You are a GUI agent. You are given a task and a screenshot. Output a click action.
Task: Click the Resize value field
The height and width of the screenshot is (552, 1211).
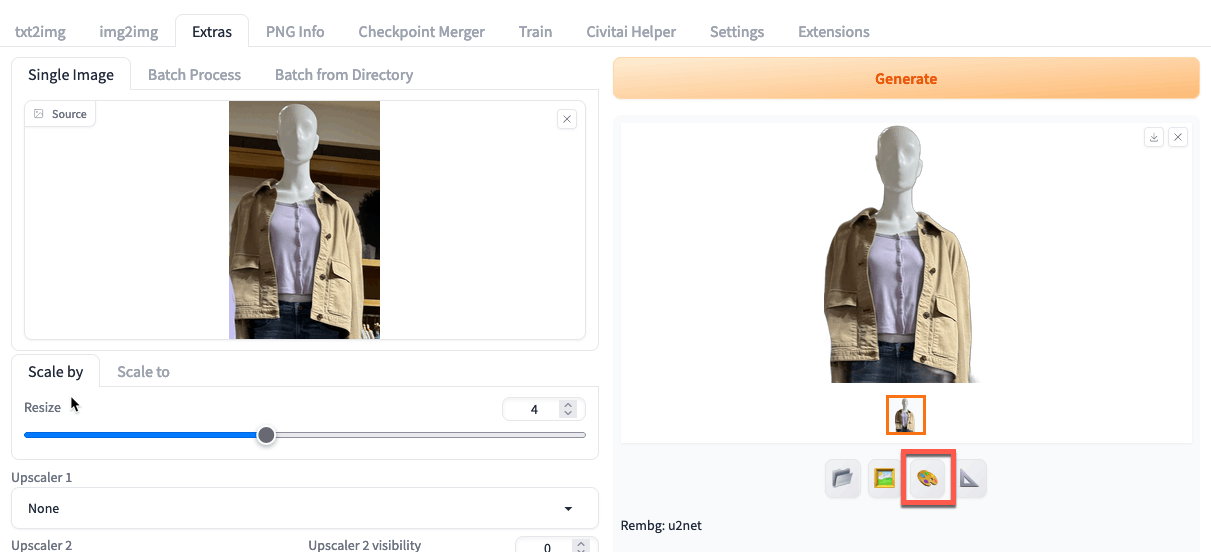click(x=534, y=409)
